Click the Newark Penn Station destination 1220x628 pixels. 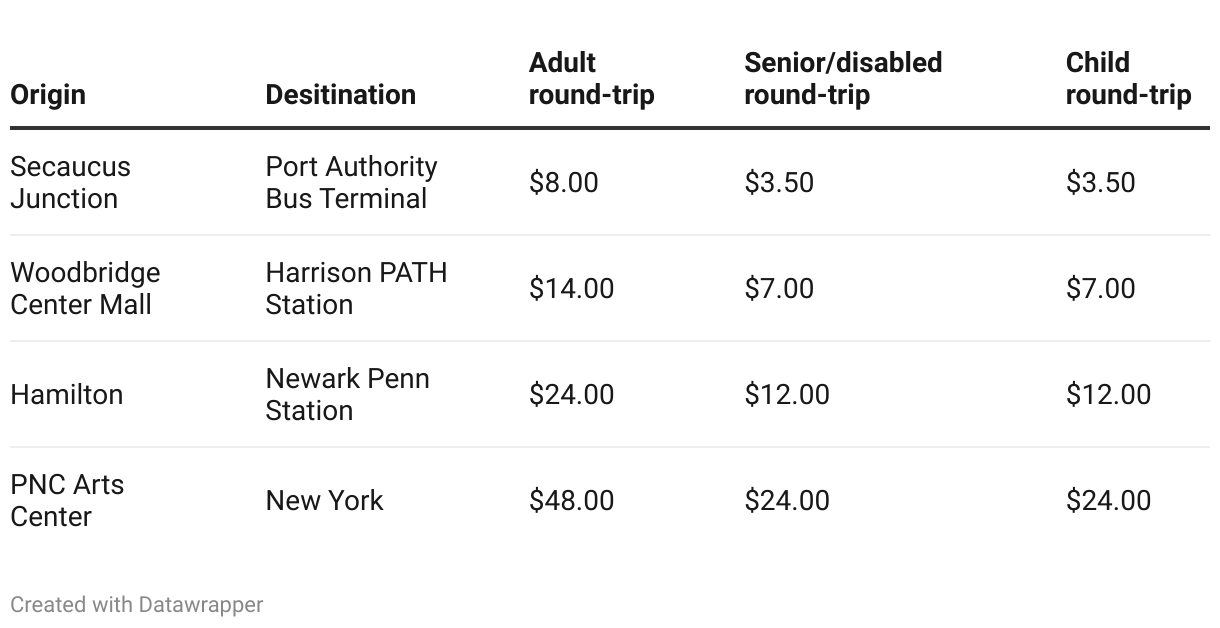pyautogui.click(x=347, y=394)
